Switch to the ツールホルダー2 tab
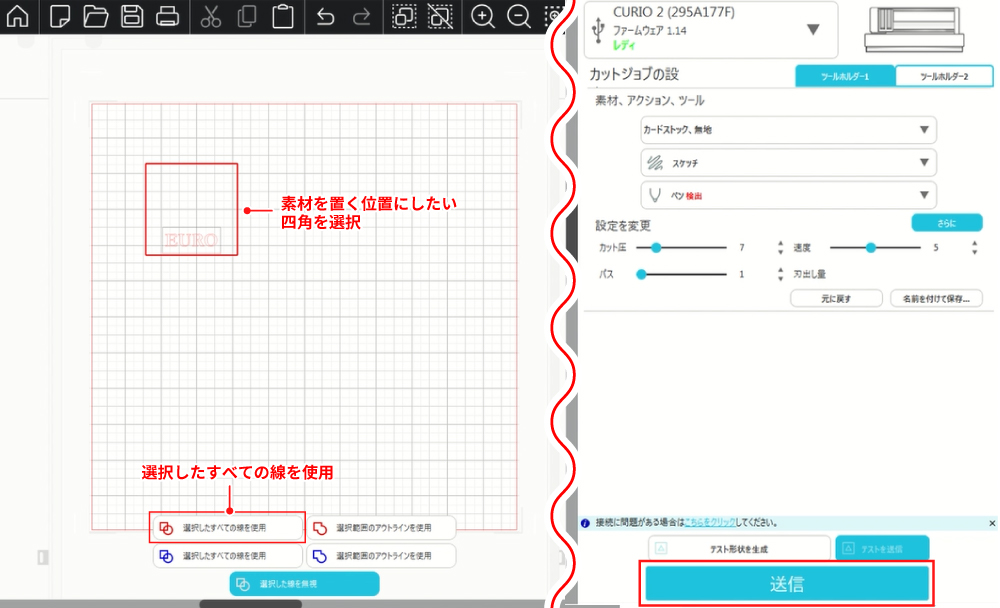This screenshot has height=608, width=1000. tap(945, 75)
